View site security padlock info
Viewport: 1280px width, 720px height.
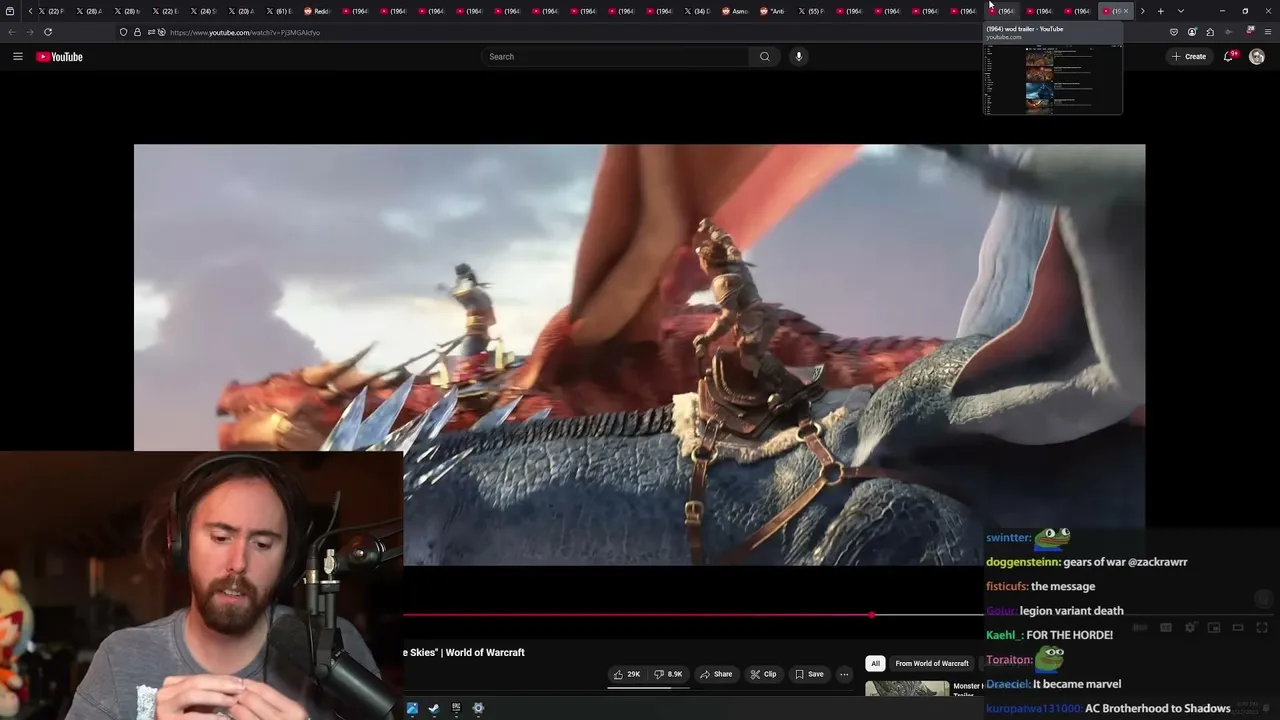(137, 32)
